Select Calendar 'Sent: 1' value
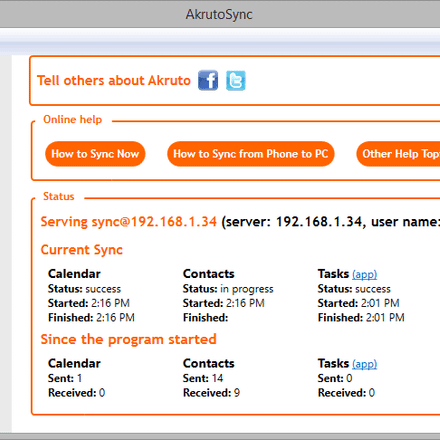This screenshot has height=440, width=440. (x=65, y=378)
